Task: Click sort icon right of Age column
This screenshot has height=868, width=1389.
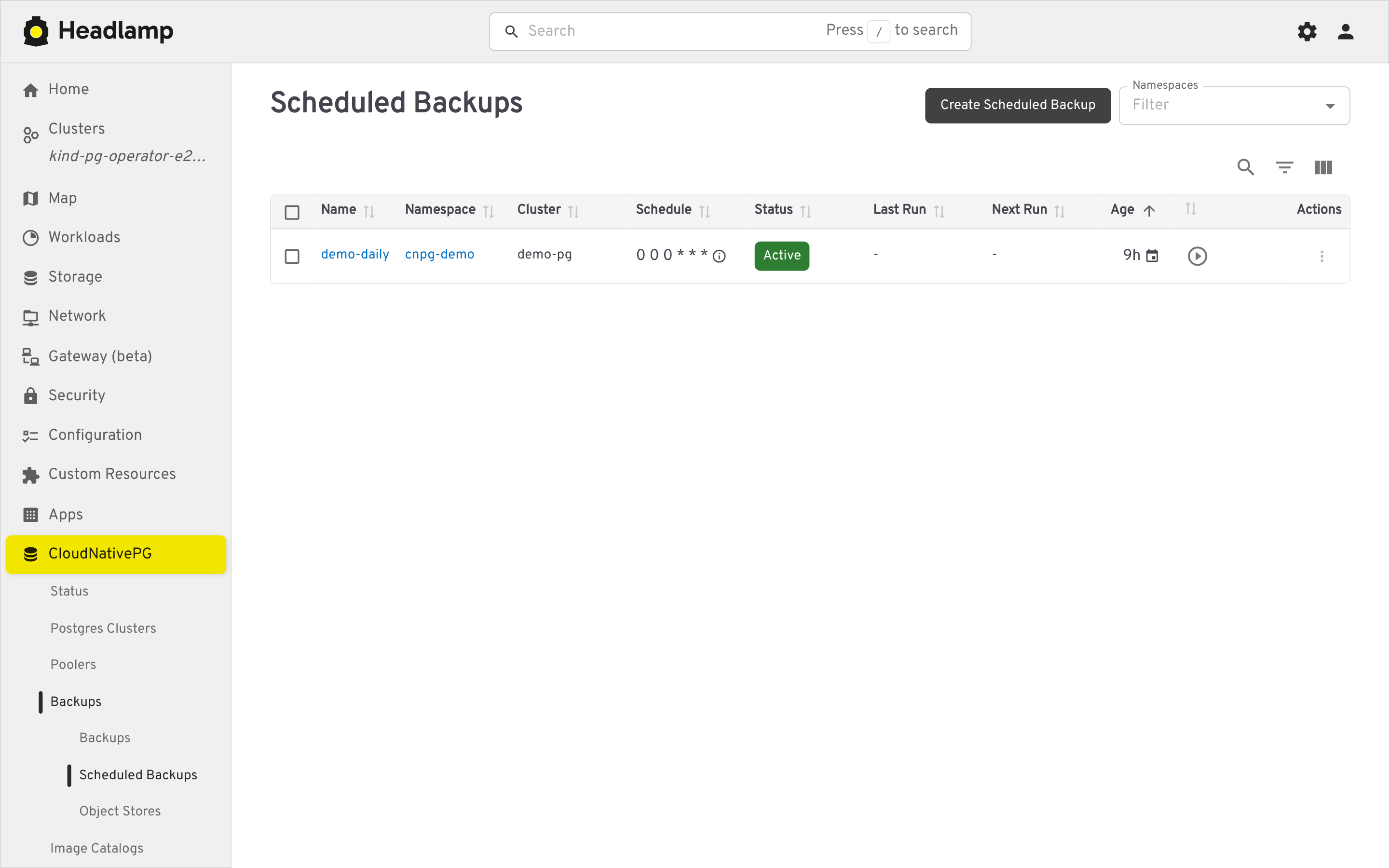Action: pyautogui.click(x=1190, y=209)
